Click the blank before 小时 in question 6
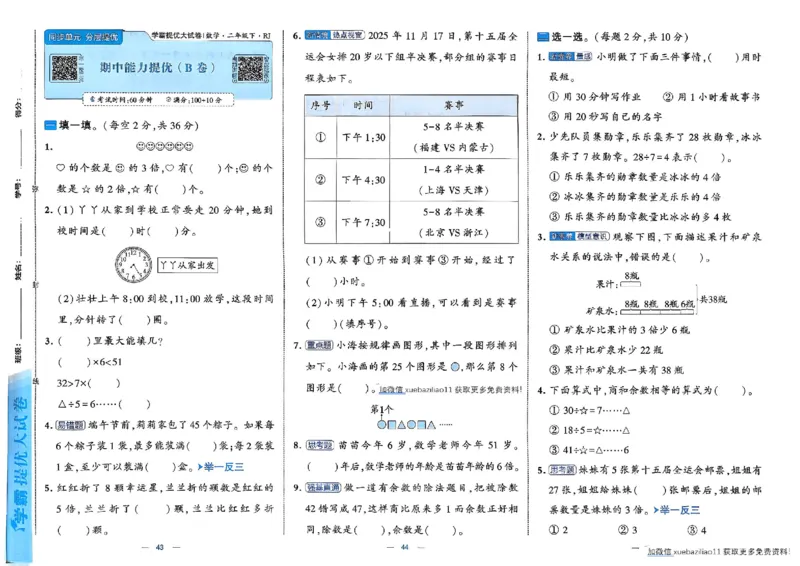Image resolution: width=800 pixels, height=566 pixels. (x=321, y=281)
